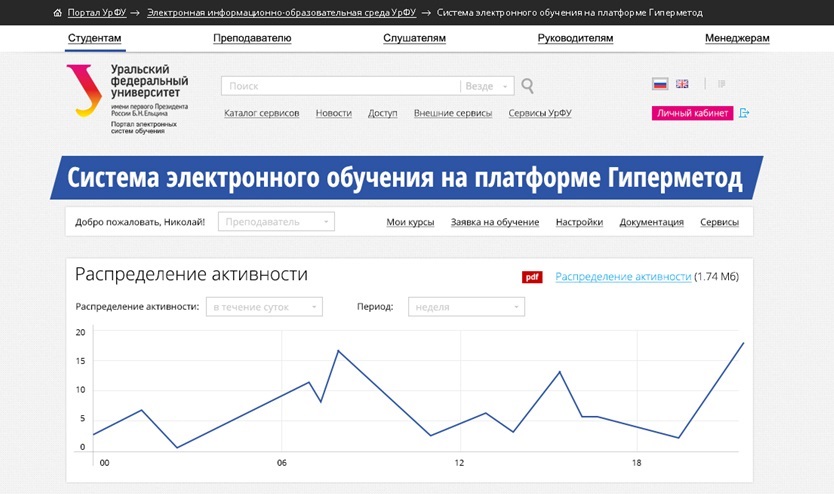Click the Система электронного обучения banner heading
Viewport: 834px width, 494px height.
(x=404, y=178)
